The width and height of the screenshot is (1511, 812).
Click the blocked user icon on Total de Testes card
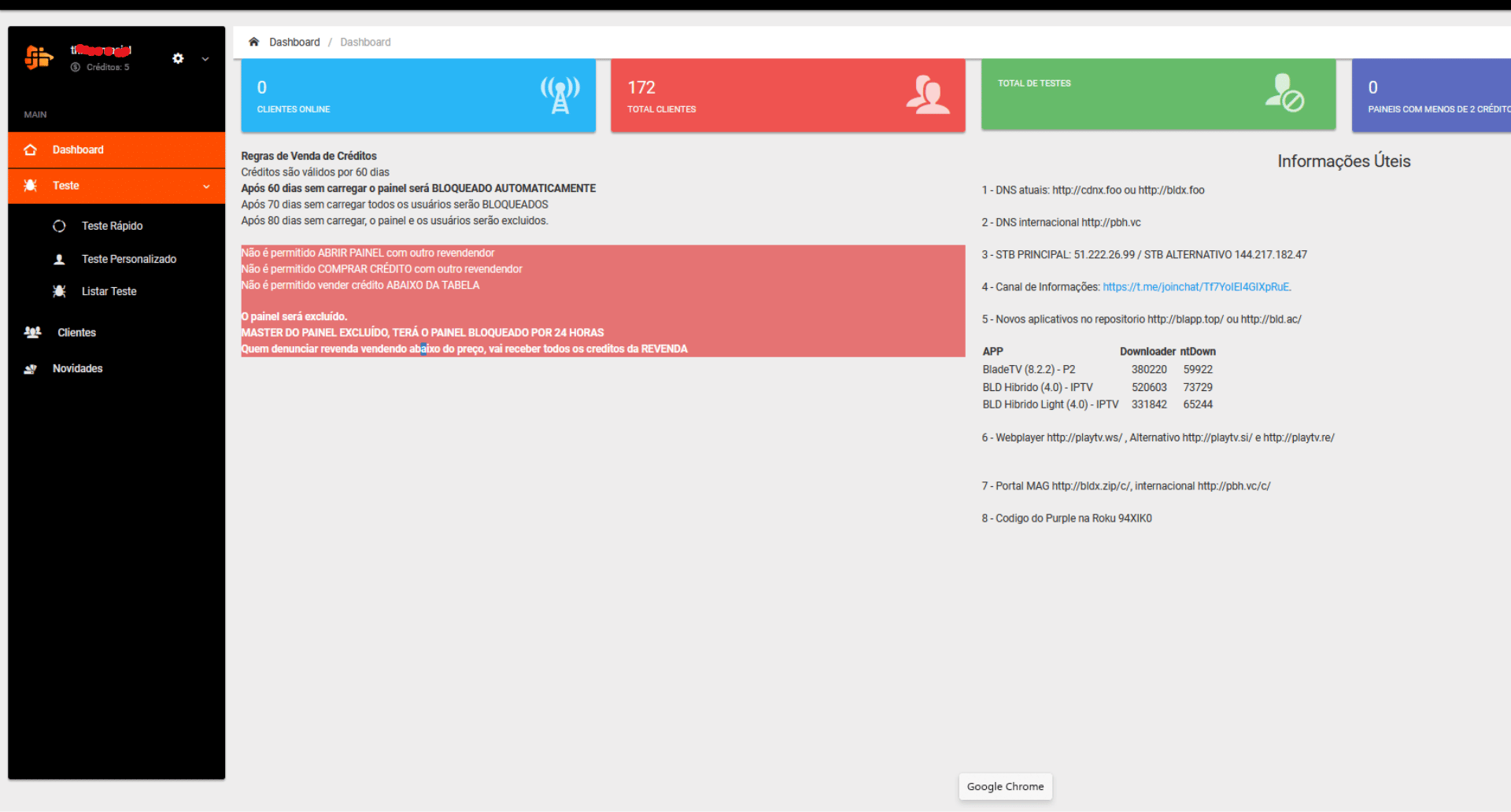[x=1284, y=93]
